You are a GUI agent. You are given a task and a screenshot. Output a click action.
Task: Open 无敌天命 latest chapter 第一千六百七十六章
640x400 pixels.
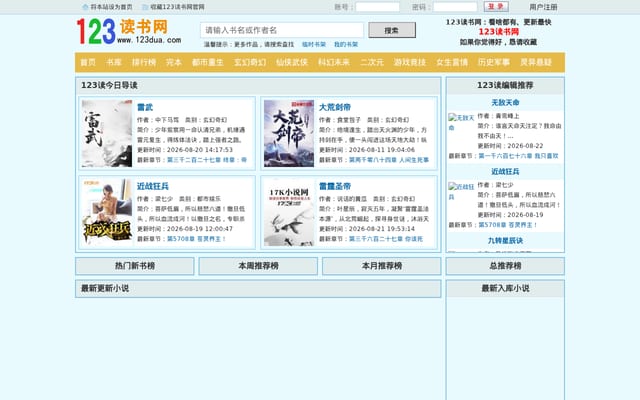point(518,156)
